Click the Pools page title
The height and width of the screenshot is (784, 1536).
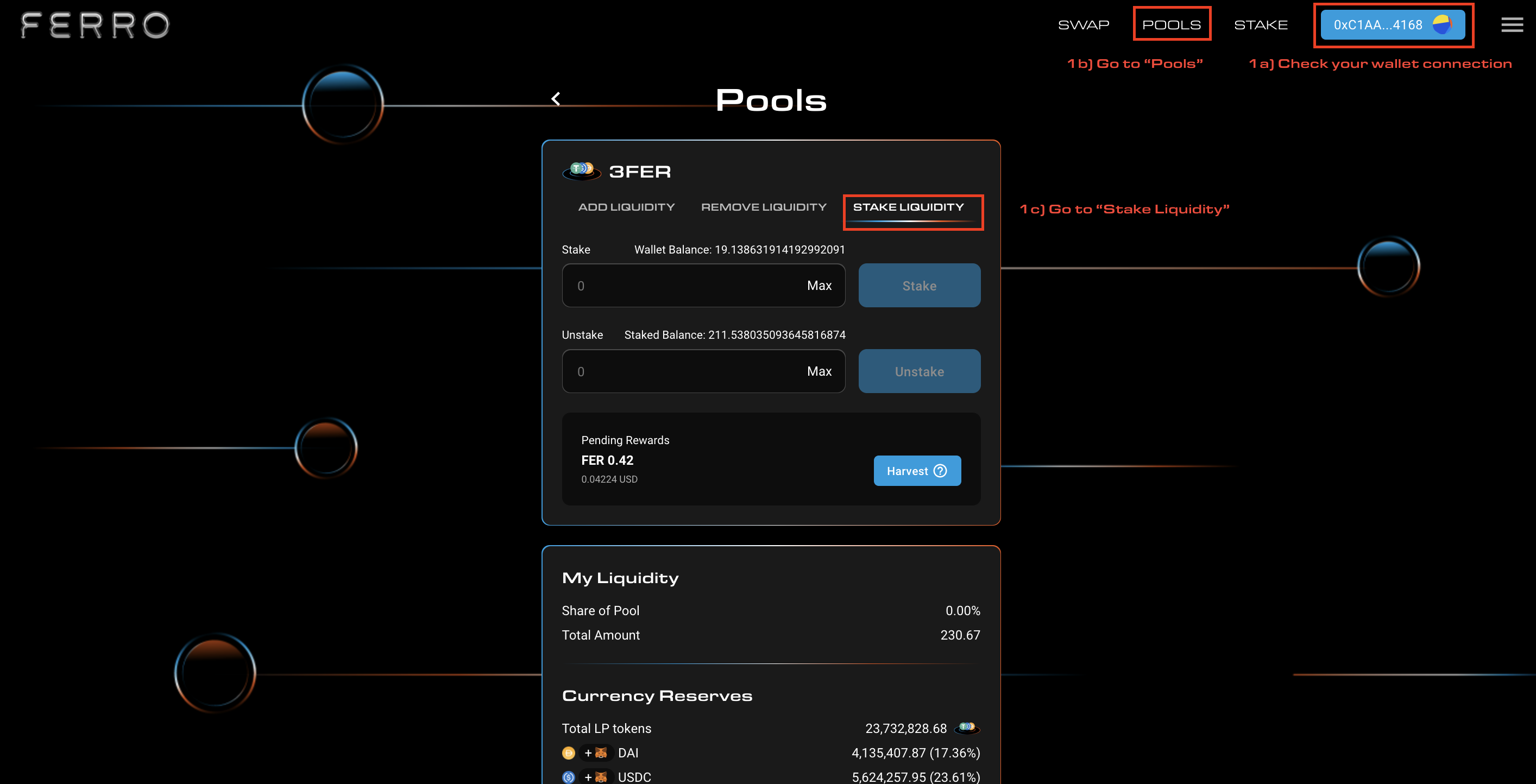(771, 100)
